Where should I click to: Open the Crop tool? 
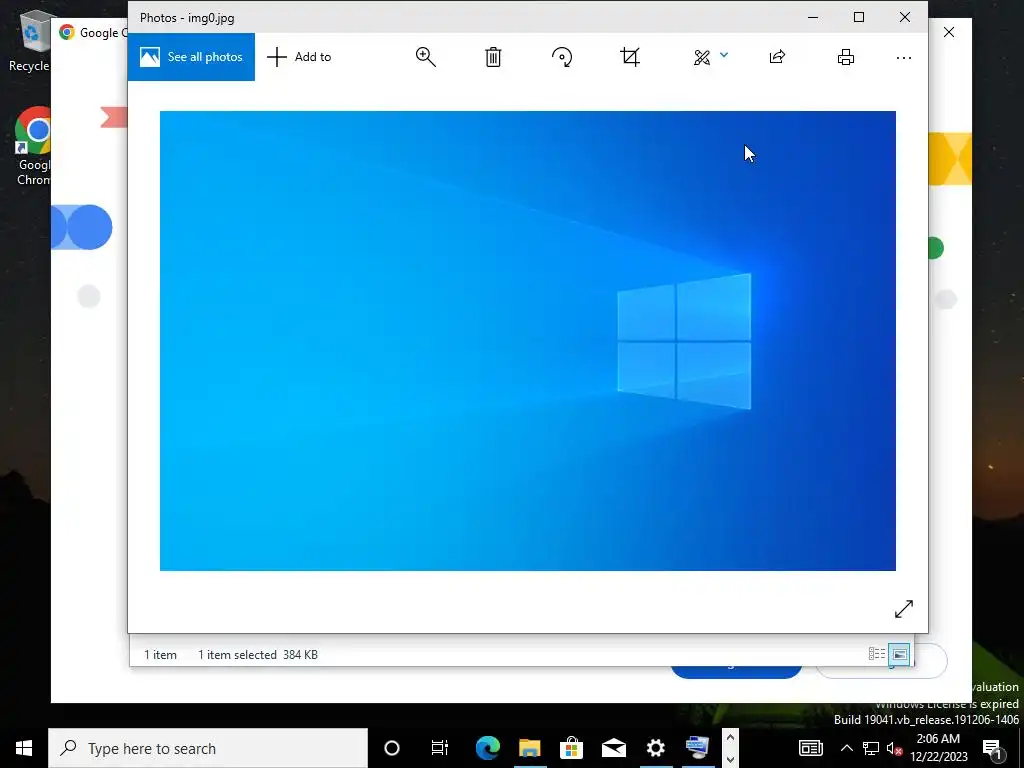coord(630,57)
